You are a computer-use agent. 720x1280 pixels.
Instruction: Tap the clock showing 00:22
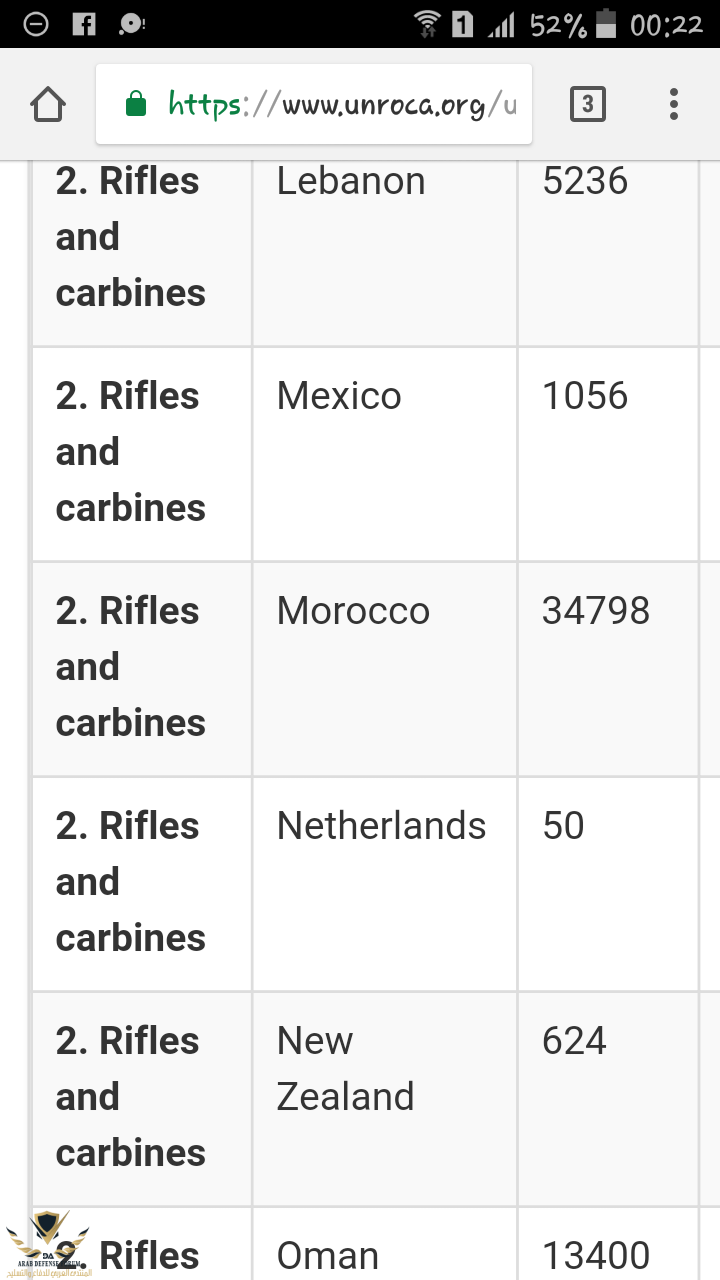click(666, 24)
